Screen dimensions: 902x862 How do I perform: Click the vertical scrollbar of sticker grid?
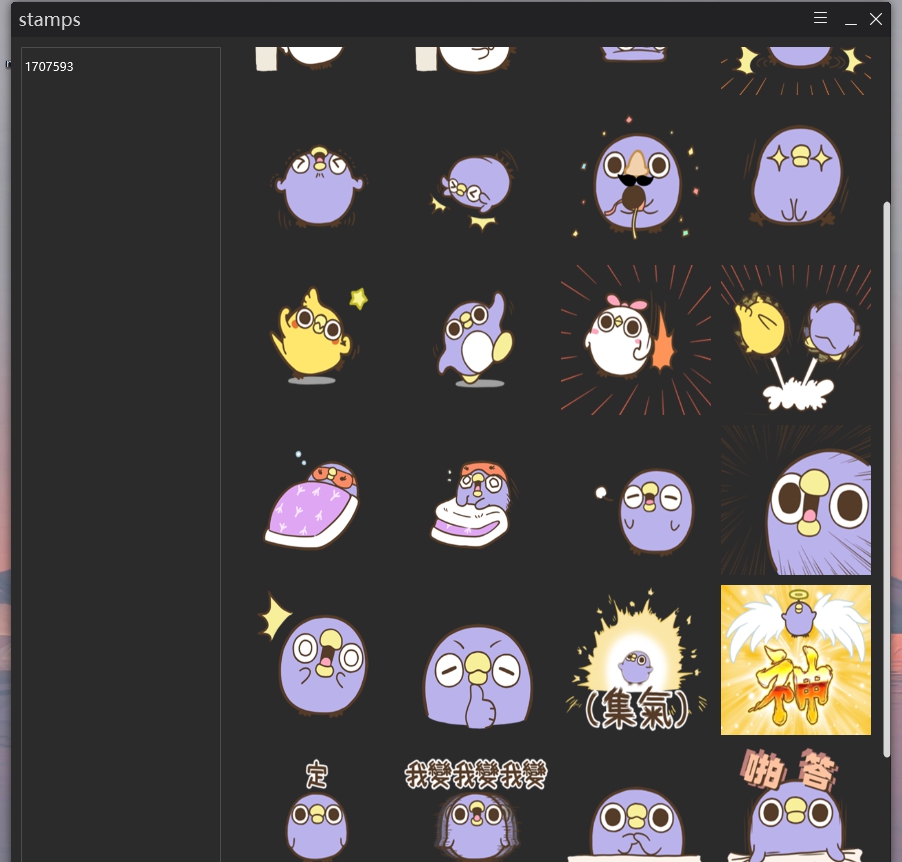click(x=885, y=478)
